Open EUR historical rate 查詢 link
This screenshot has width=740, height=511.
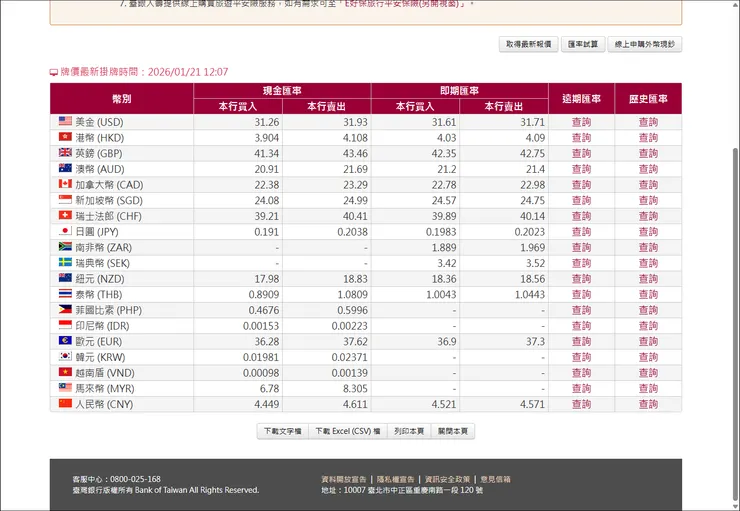(x=648, y=341)
